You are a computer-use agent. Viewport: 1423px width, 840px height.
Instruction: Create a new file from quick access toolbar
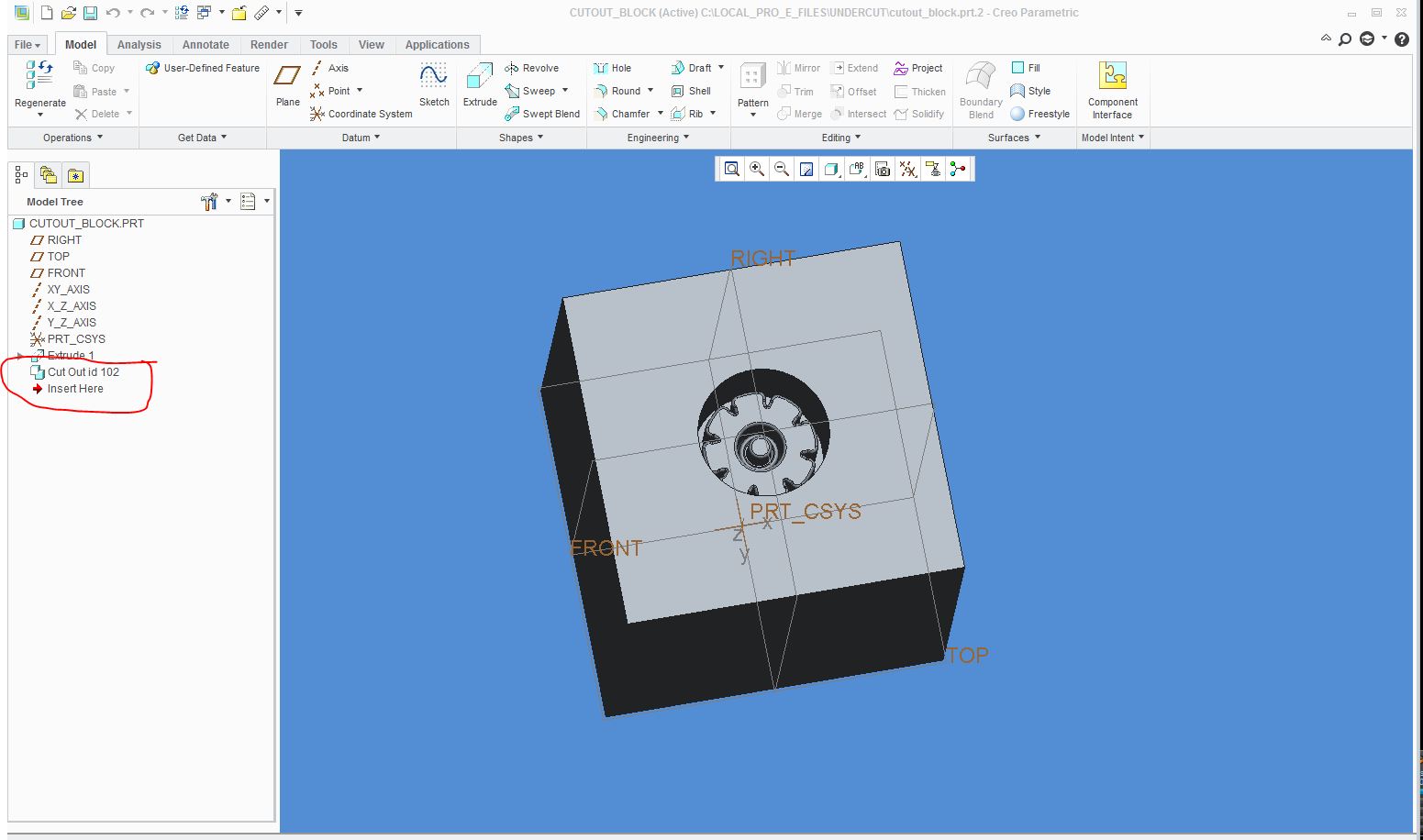pyautogui.click(x=47, y=13)
